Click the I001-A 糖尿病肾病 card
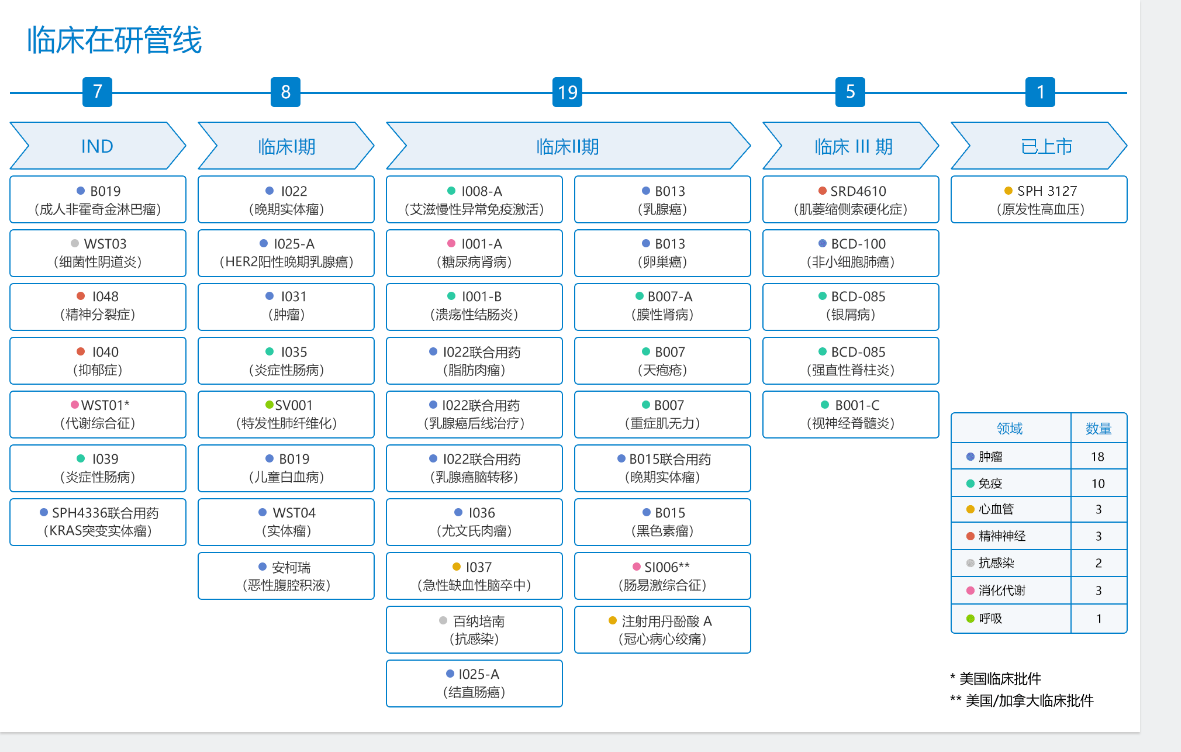The width and height of the screenshot is (1181, 752). [475, 253]
